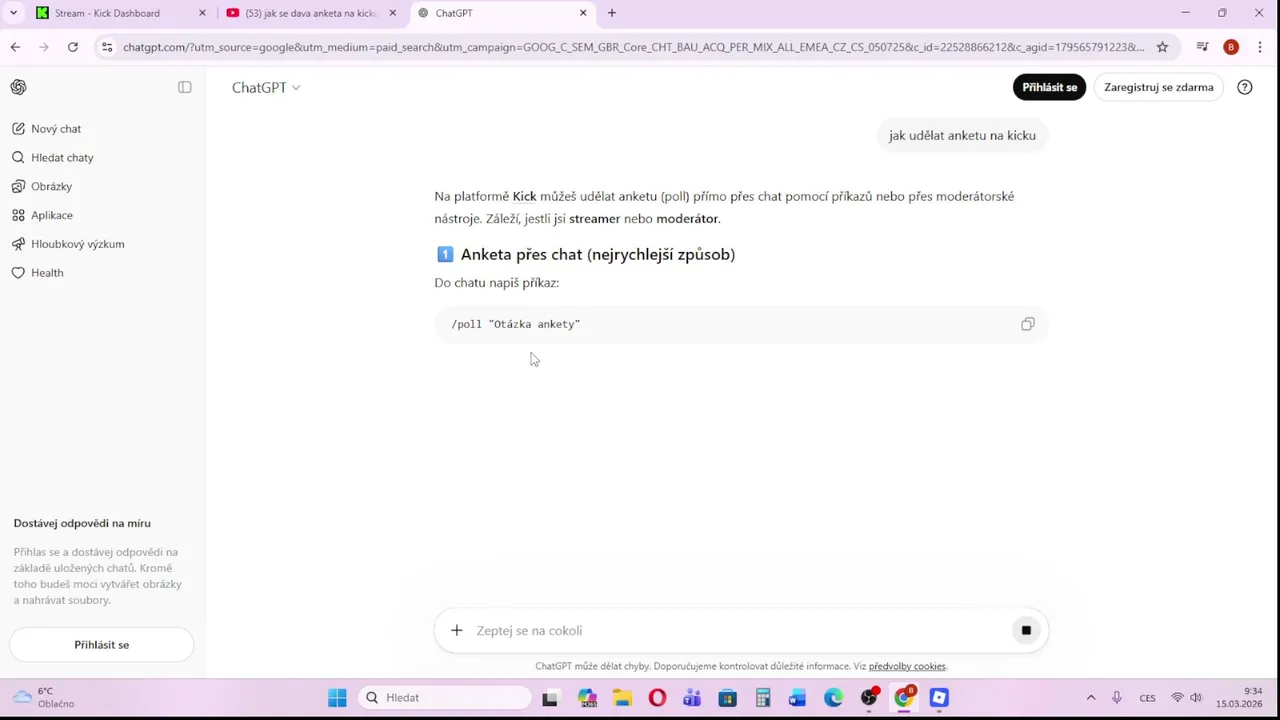Open the Windows Start menu
1280x720 pixels.
[337, 698]
